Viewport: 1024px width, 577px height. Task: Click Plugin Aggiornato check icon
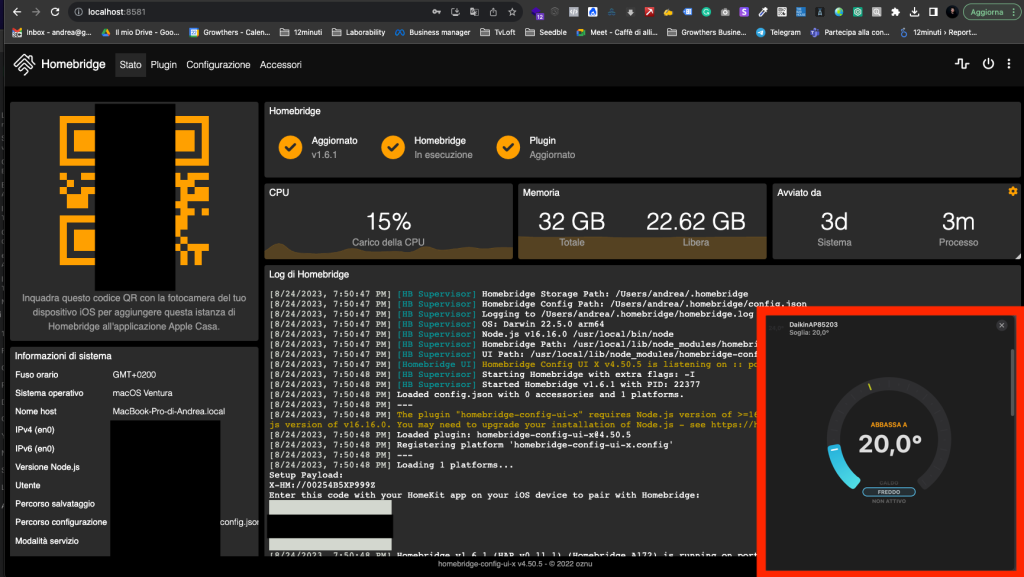tap(508, 148)
